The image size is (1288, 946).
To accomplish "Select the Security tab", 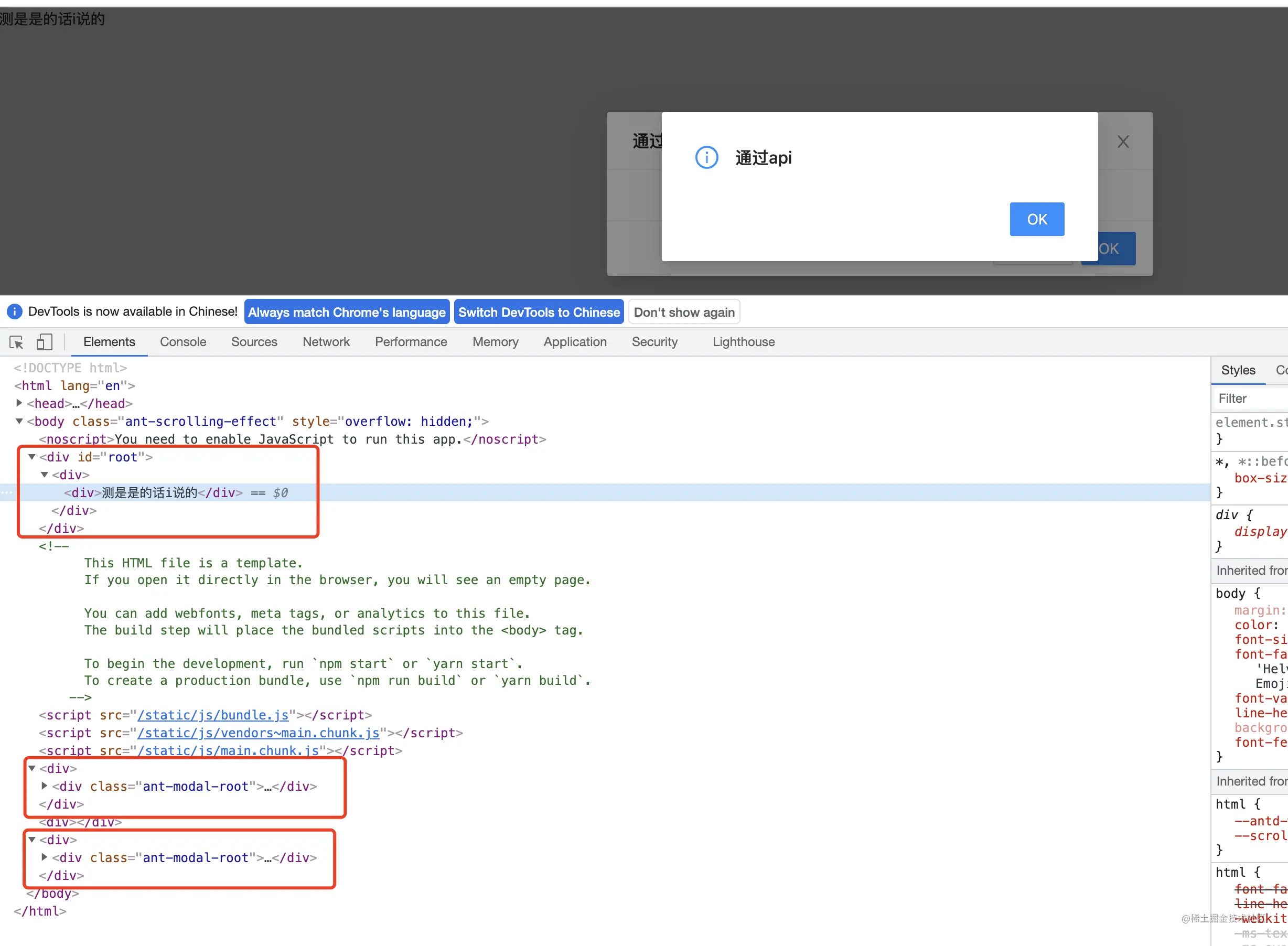I will (x=654, y=342).
